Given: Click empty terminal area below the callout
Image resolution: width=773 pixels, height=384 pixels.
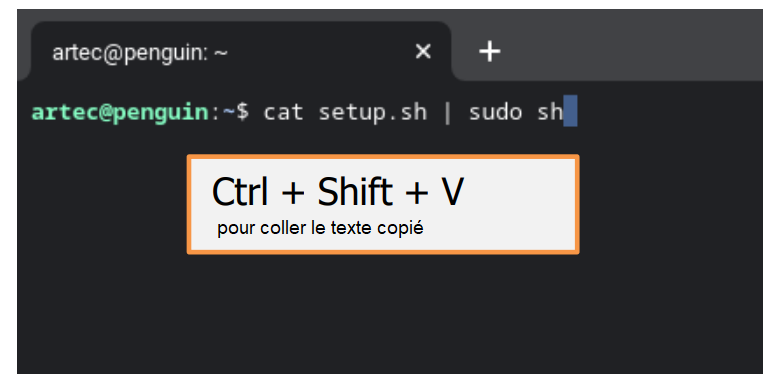Looking at the screenshot, I should (x=383, y=315).
